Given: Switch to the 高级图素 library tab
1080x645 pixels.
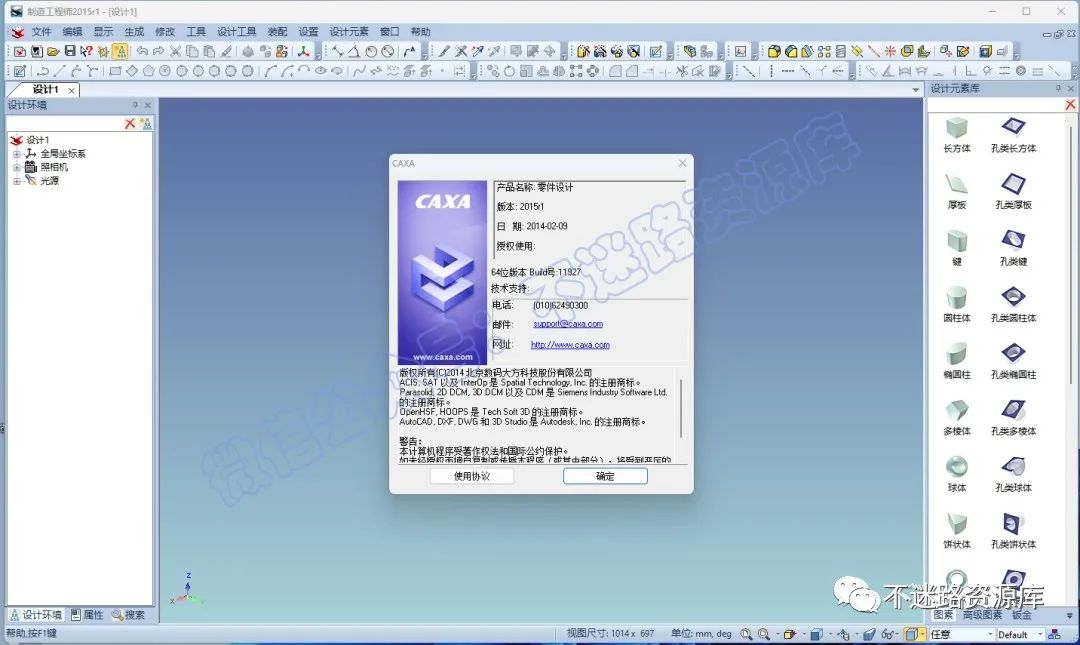Looking at the screenshot, I should [982, 615].
